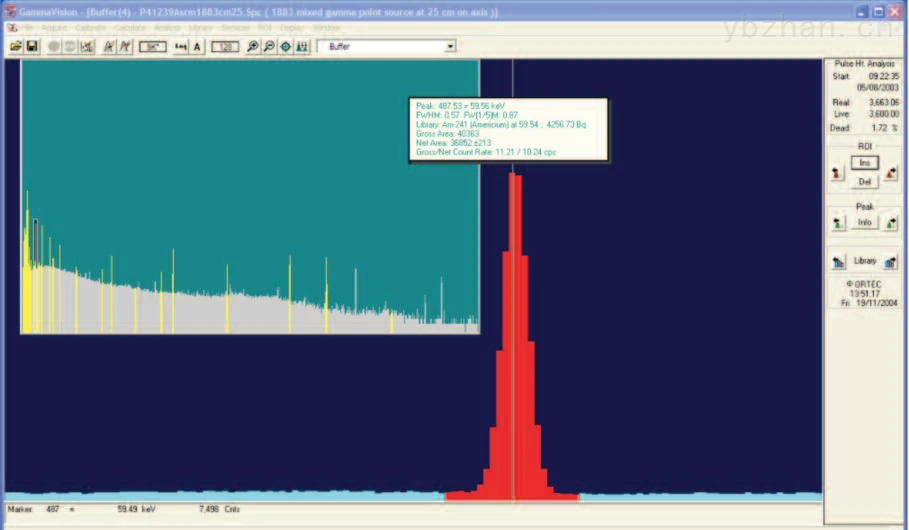Go to next peak with green arrow
Viewport: 909px width, 530px height.
pos(891,223)
